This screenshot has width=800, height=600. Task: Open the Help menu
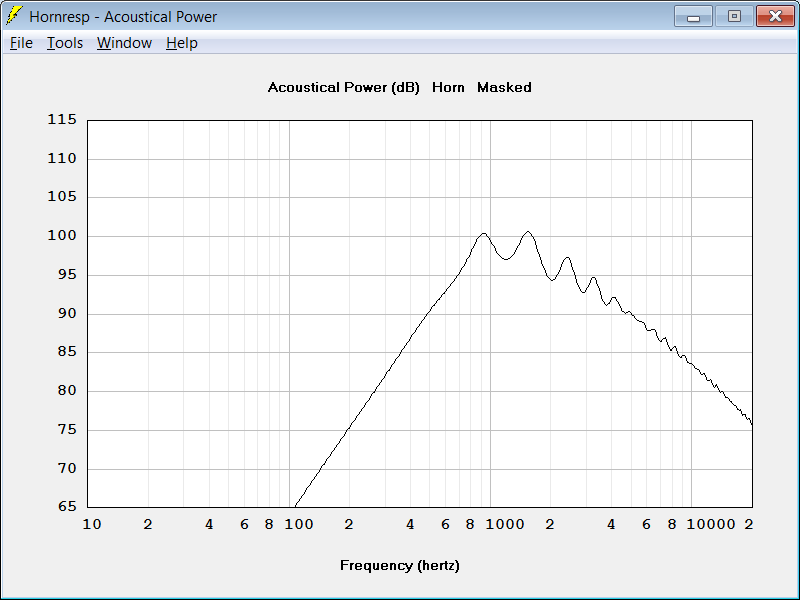[x=182, y=43]
